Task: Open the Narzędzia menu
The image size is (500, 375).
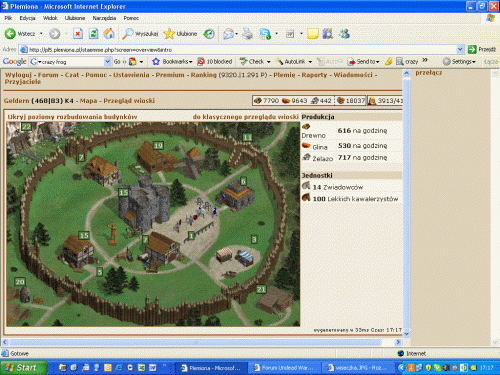Action: point(104,18)
